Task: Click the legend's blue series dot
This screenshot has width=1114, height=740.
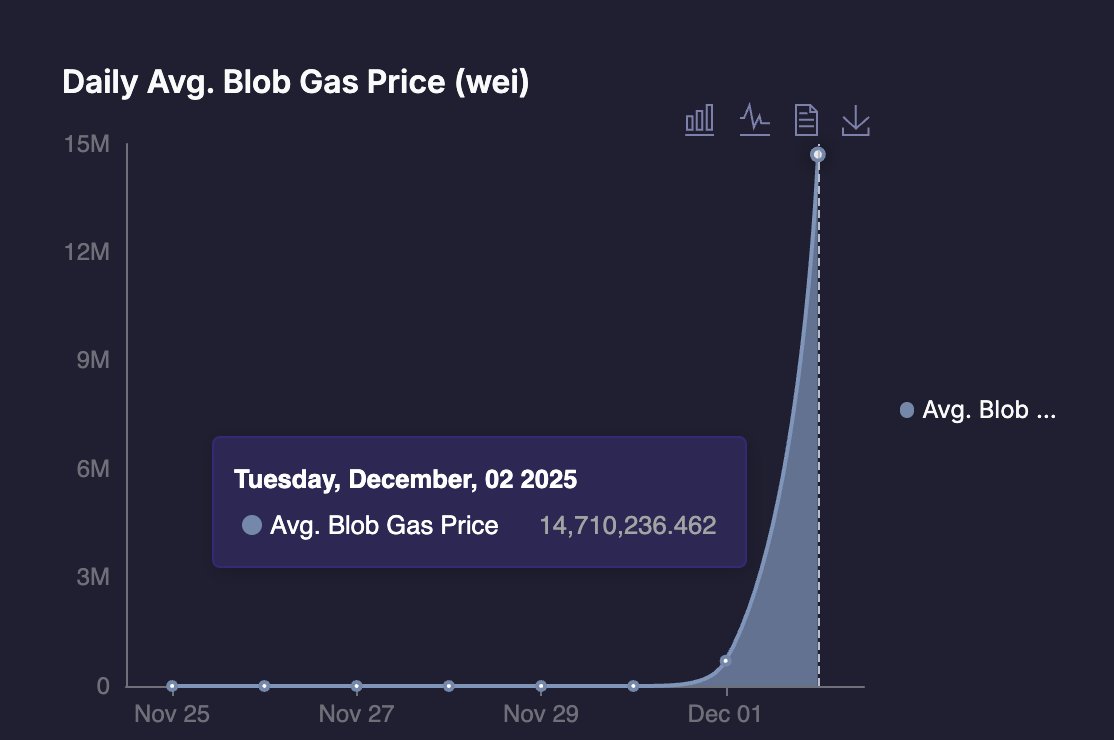Action: click(x=907, y=410)
